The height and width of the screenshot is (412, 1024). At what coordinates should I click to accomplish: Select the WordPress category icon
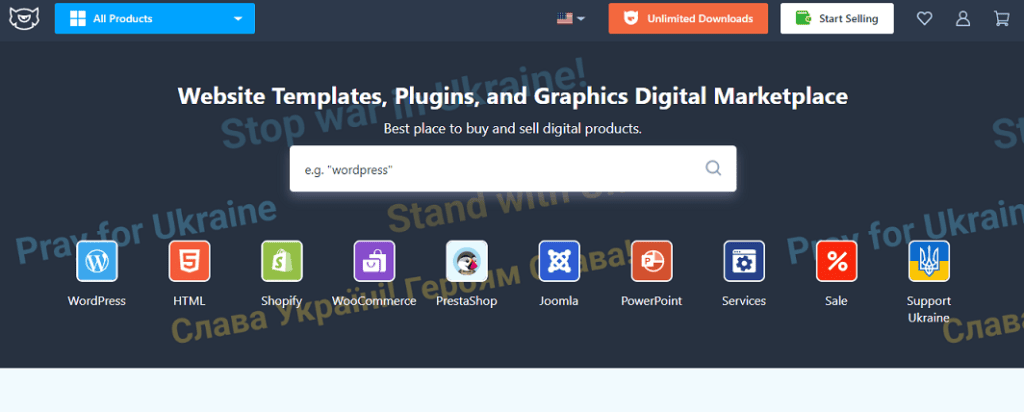point(97,261)
